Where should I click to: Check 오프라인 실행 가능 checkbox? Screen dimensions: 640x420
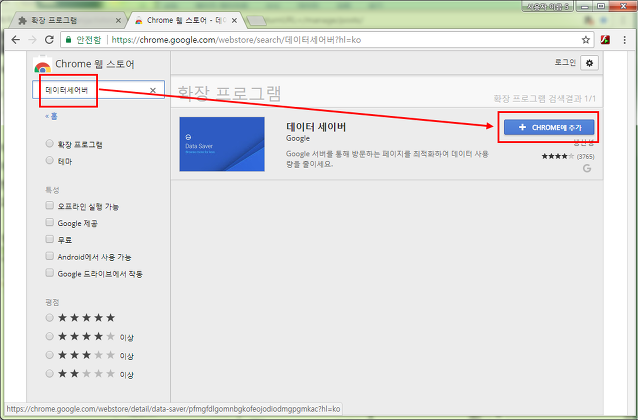pos(49,205)
